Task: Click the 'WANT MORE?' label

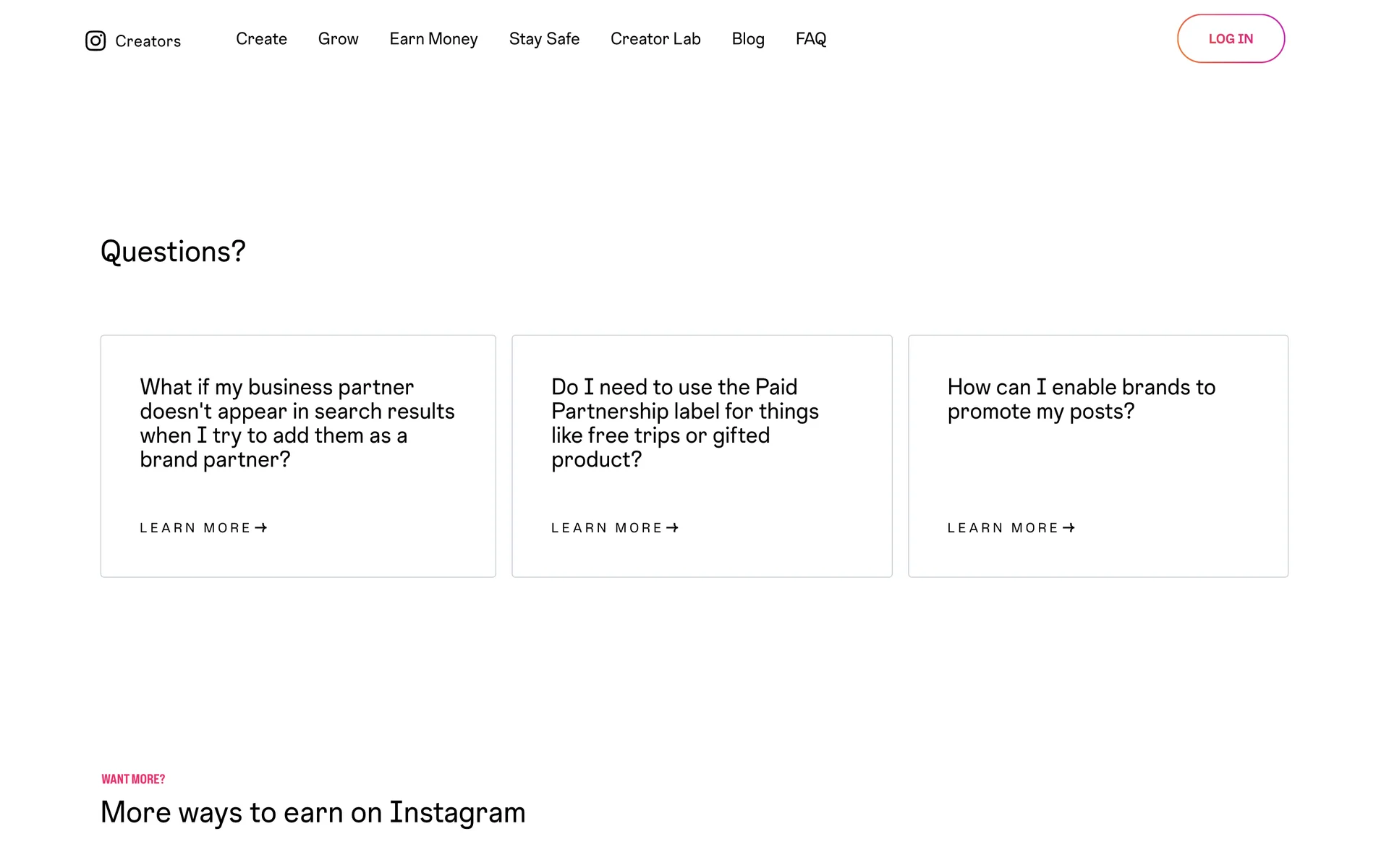Action: tap(133, 779)
